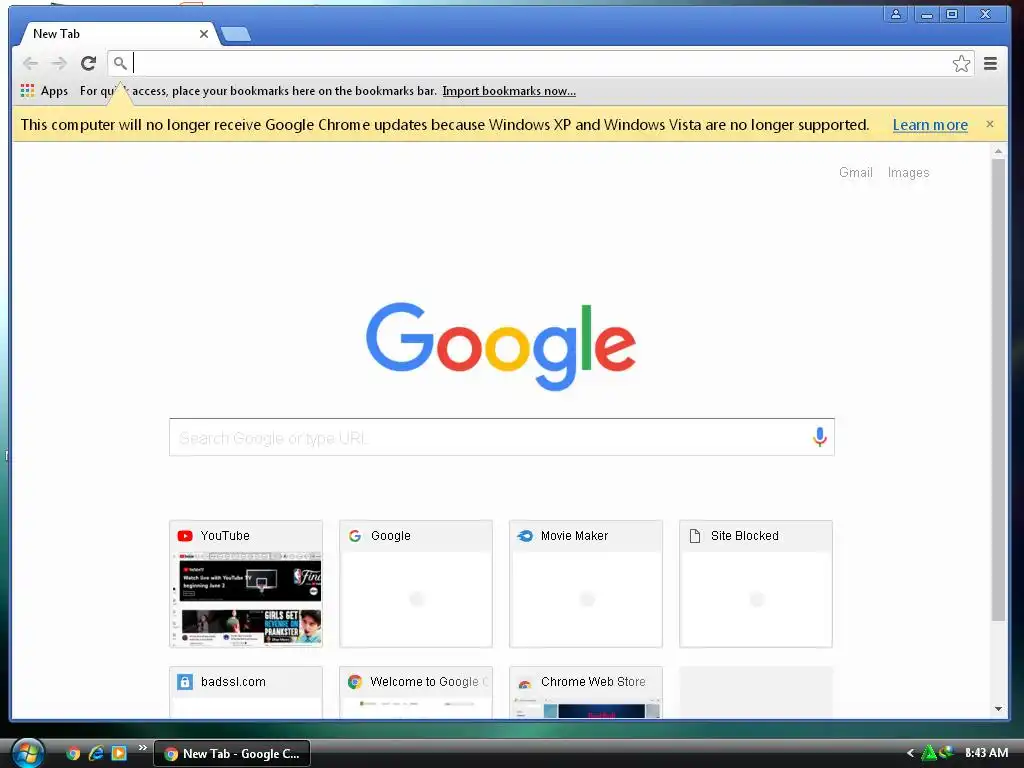The height and width of the screenshot is (768, 1024).
Task: Click the Google tile G favicon
Action: [355, 536]
